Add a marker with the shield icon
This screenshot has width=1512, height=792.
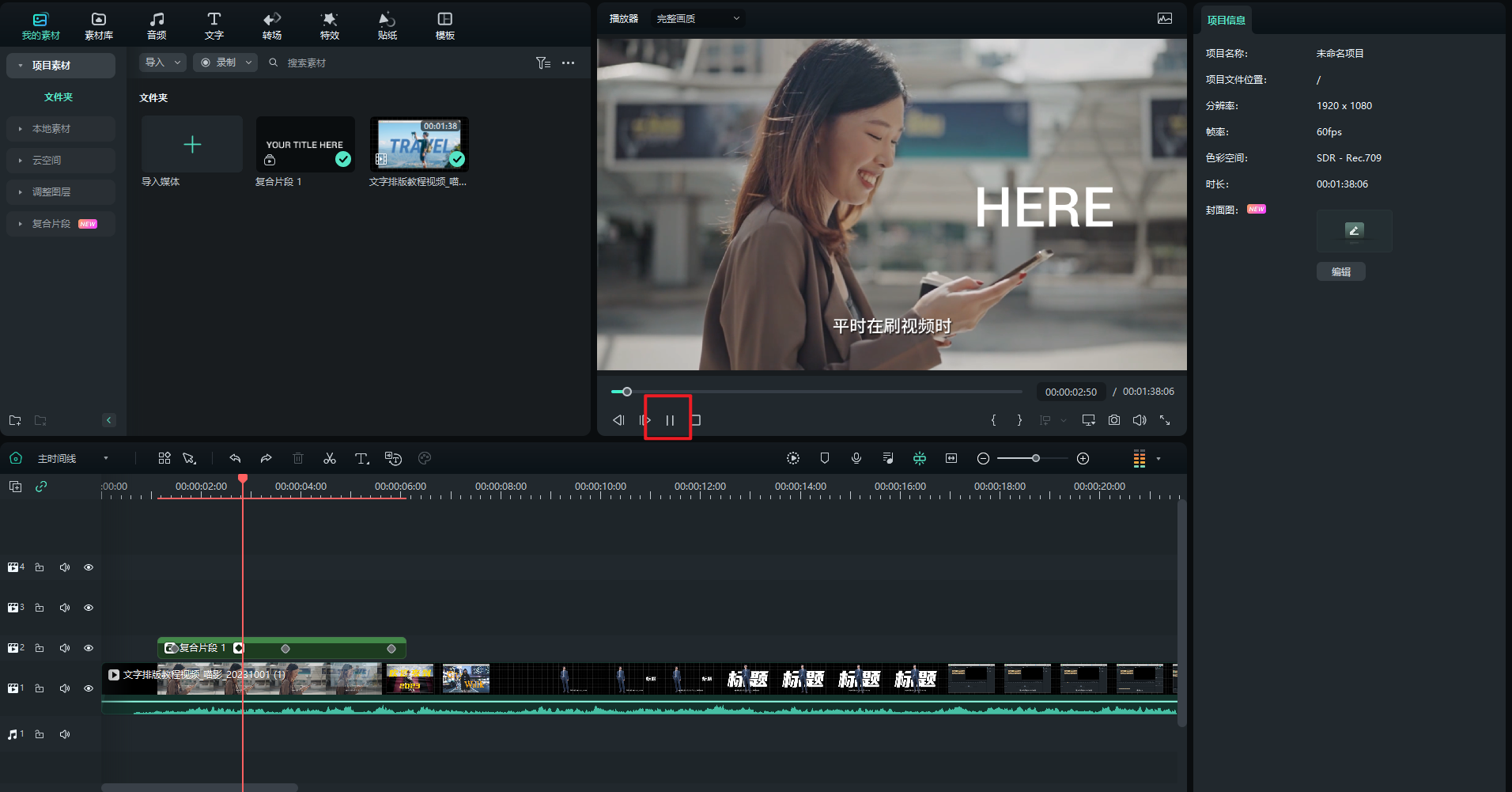(825, 459)
